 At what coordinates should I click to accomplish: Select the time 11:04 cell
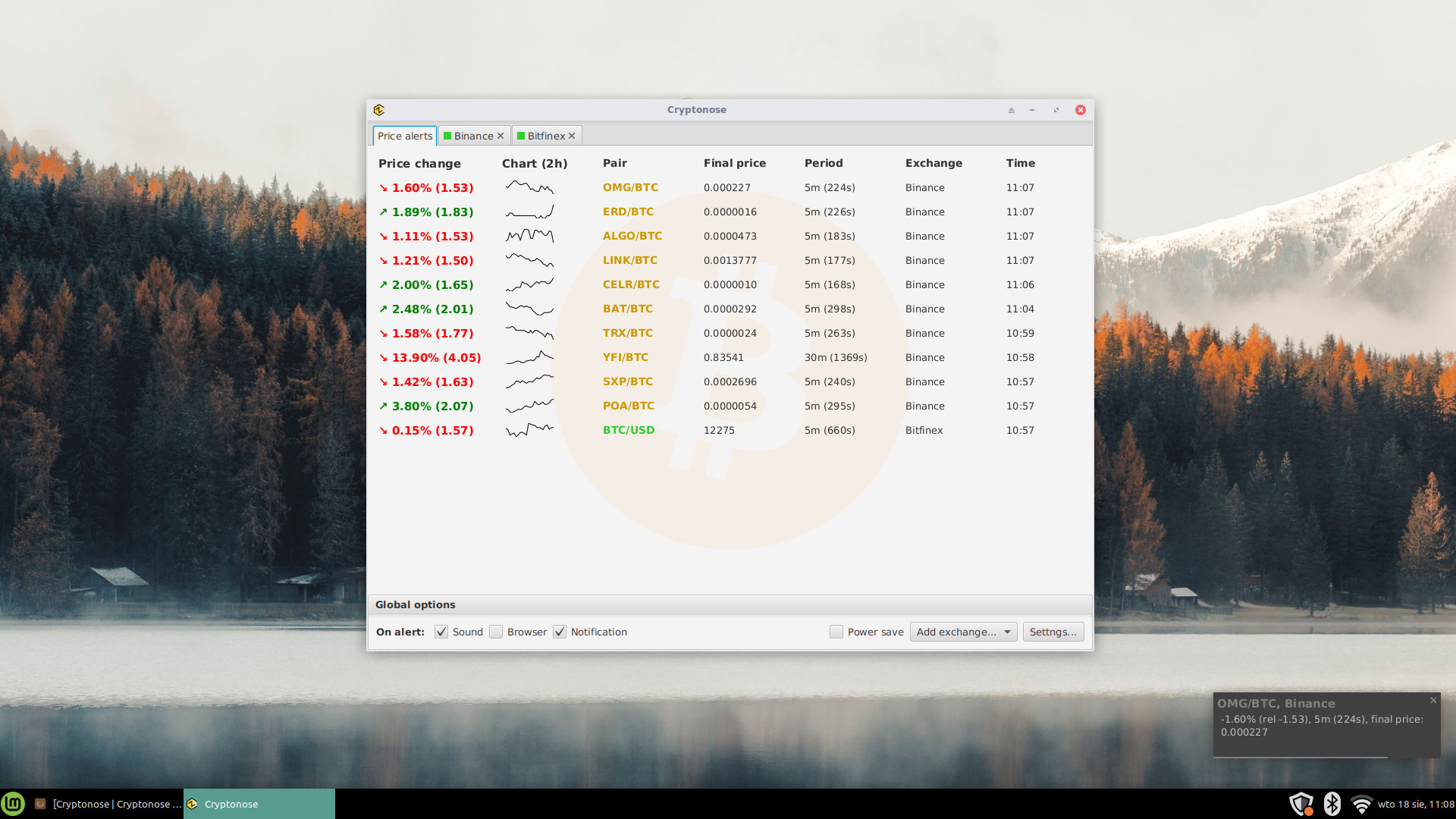coord(1020,309)
